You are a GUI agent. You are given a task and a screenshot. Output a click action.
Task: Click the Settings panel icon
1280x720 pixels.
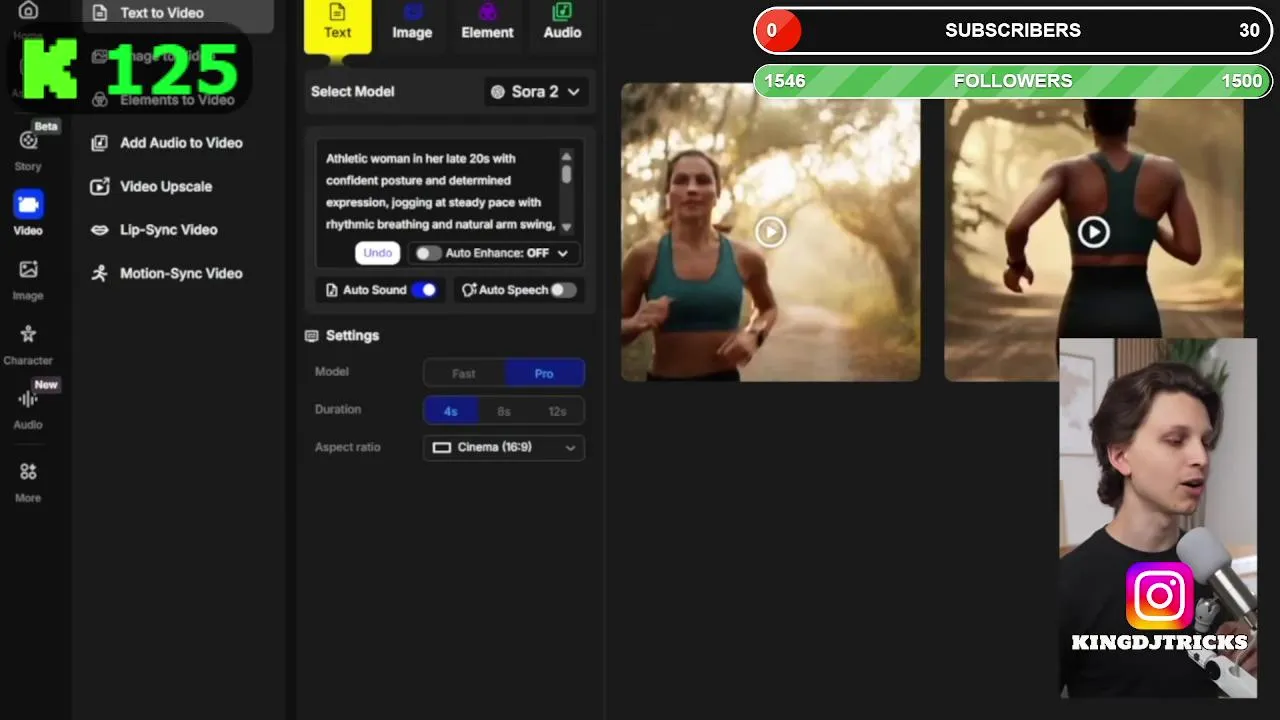[x=312, y=336]
